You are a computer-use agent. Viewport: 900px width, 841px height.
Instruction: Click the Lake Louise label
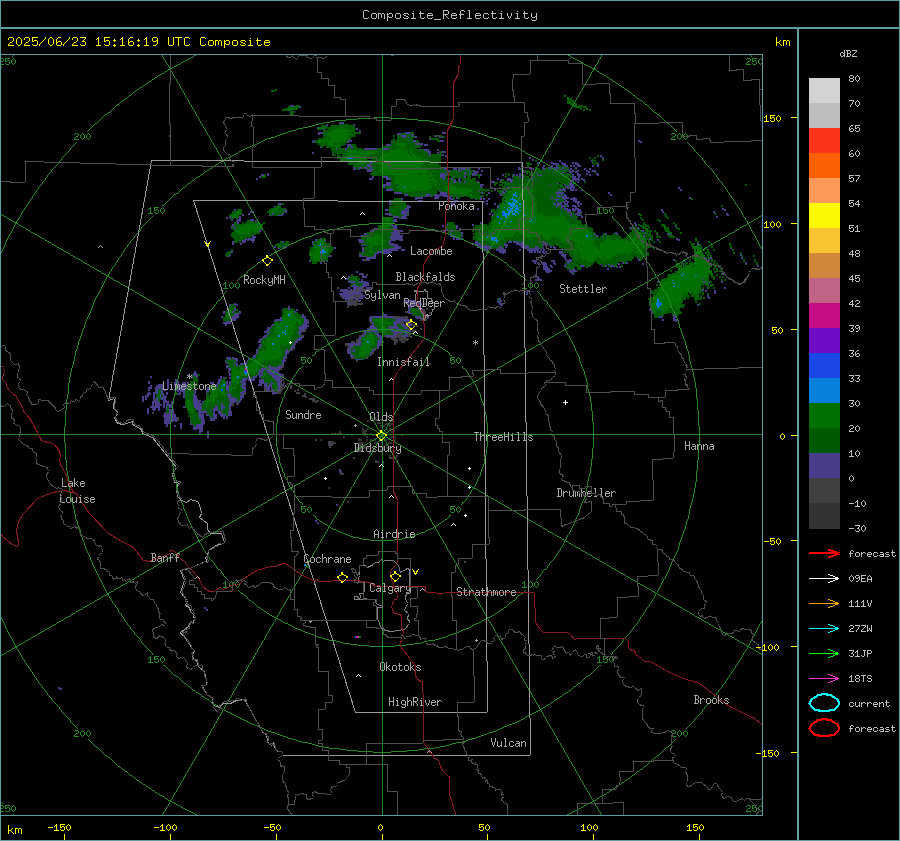(77, 491)
